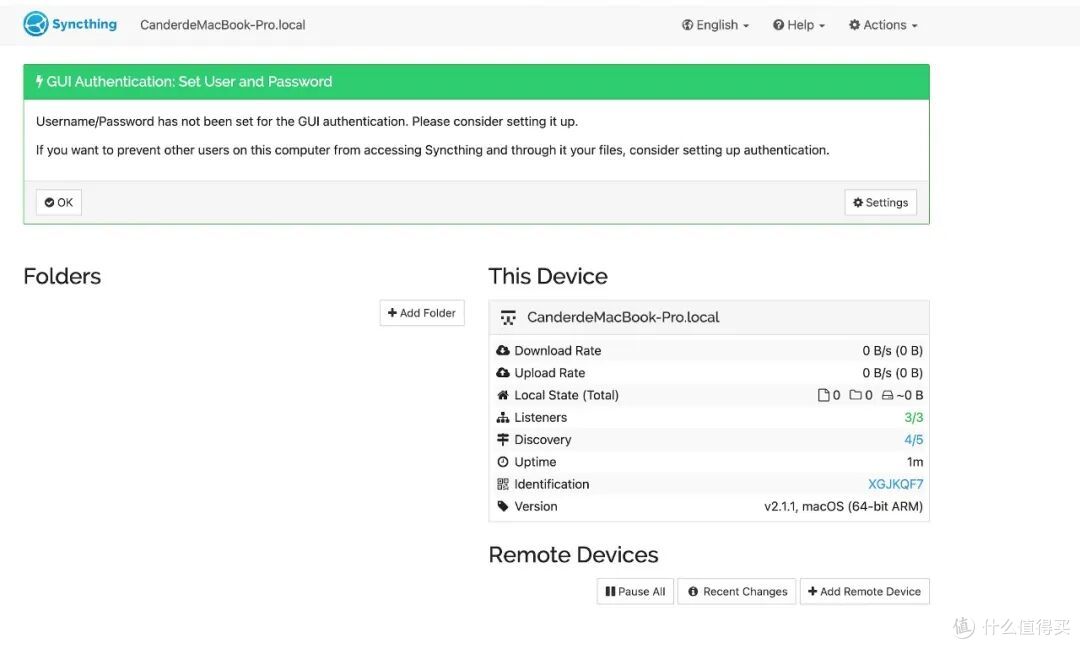The width and height of the screenshot is (1080, 649).
Task: Click the Upload Rate cloud icon
Action: click(x=503, y=373)
